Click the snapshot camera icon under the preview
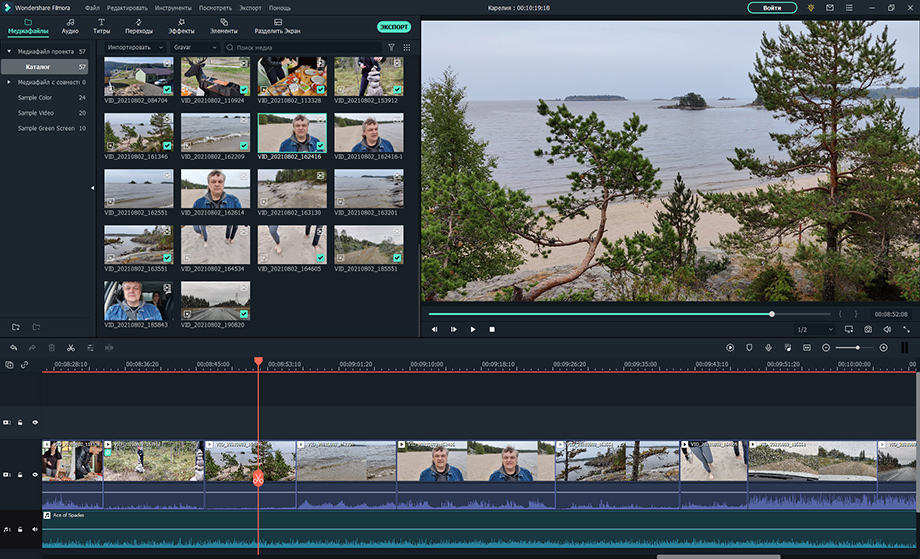The width and height of the screenshot is (920, 559). [868, 330]
